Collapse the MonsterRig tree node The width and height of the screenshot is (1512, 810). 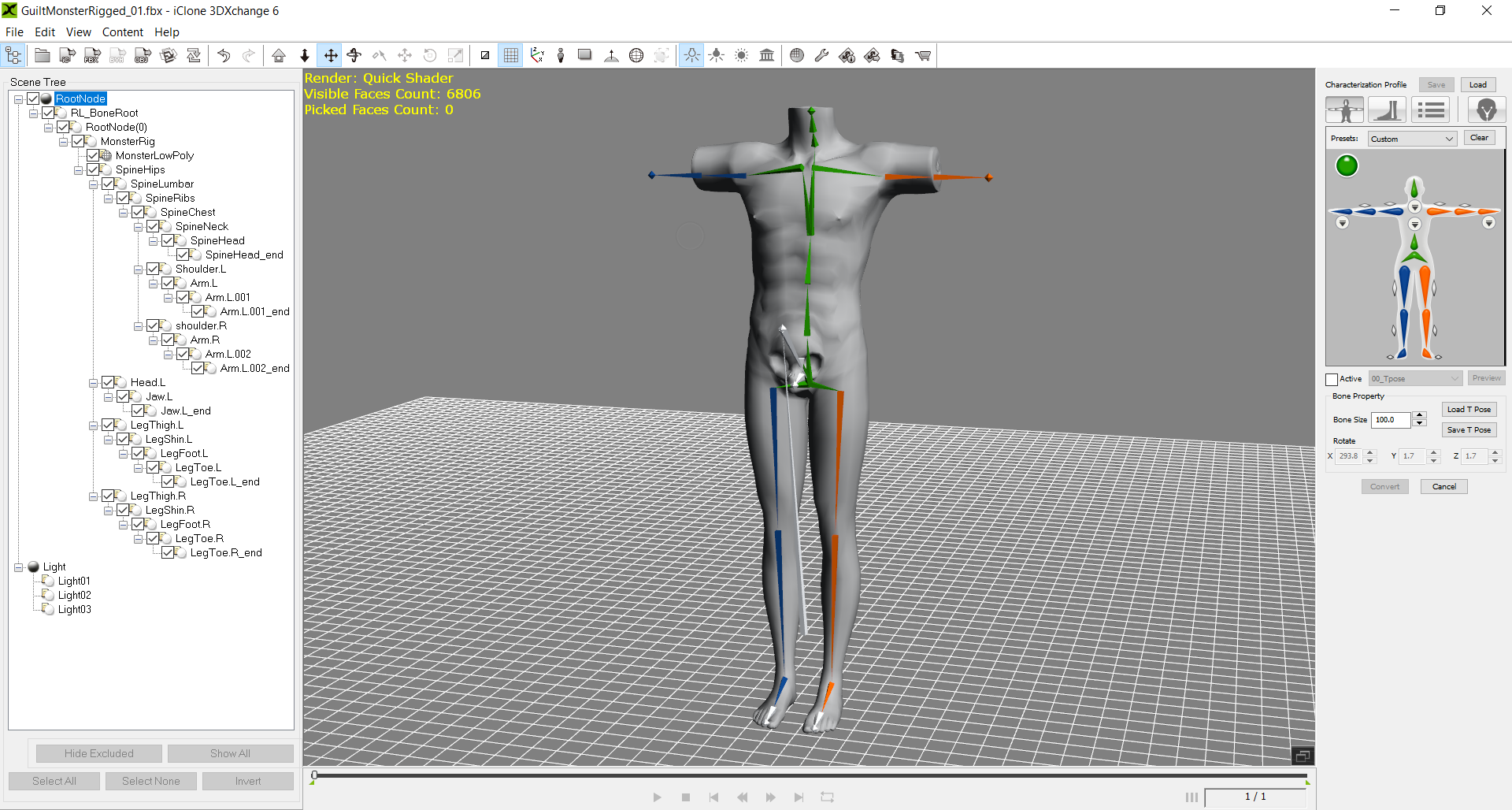(63, 142)
